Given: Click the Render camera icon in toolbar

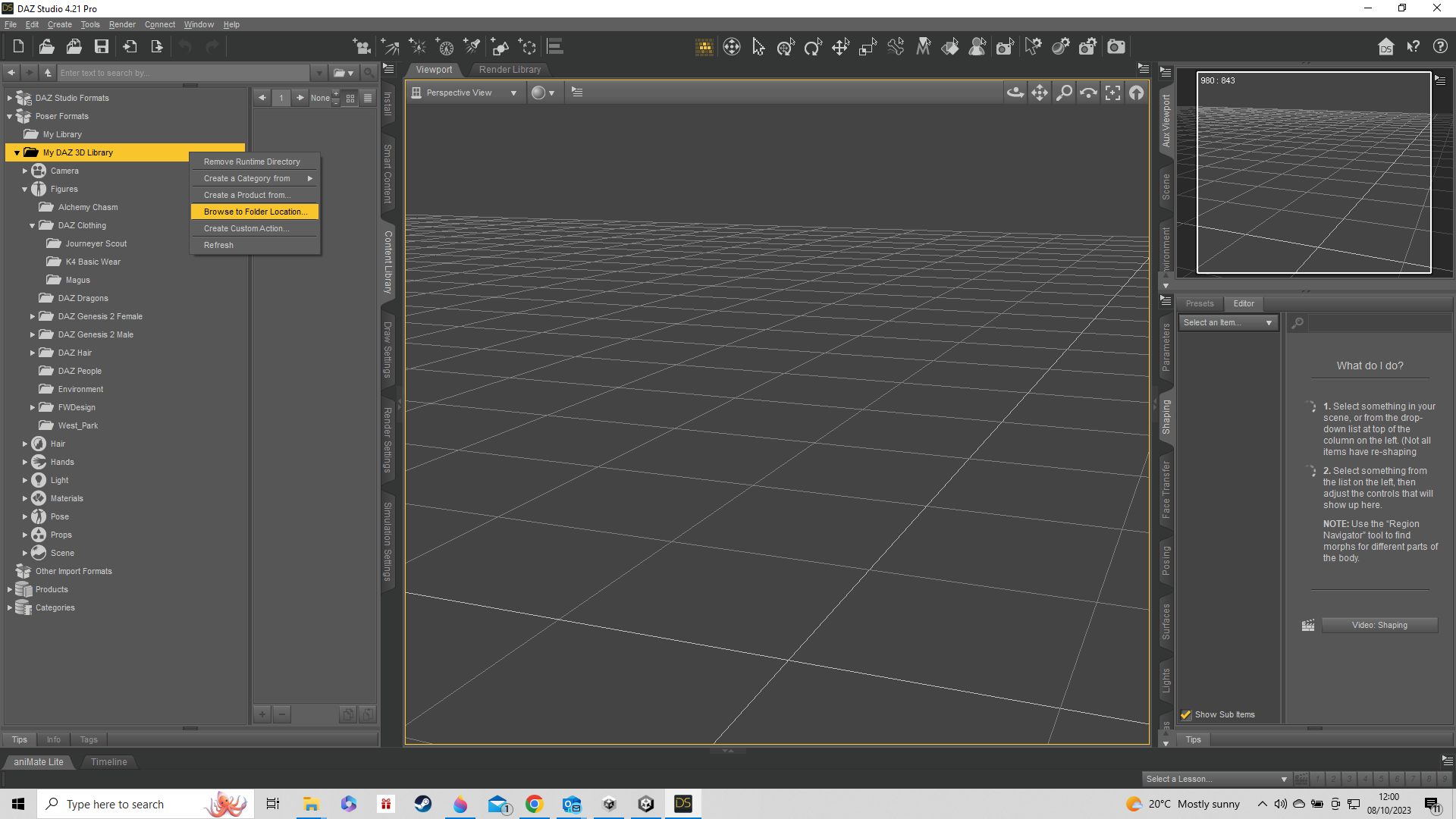Looking at the screenshot, I should pos(1116,47).
